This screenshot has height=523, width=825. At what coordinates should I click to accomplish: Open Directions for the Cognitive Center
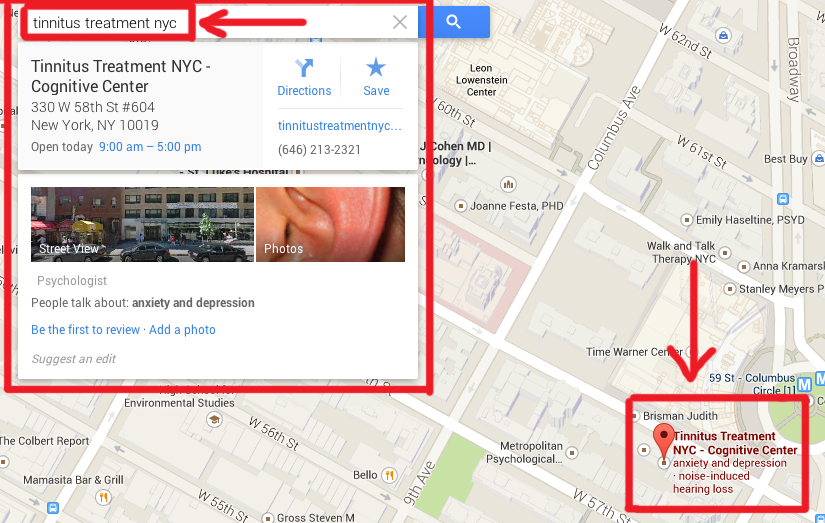304,77
